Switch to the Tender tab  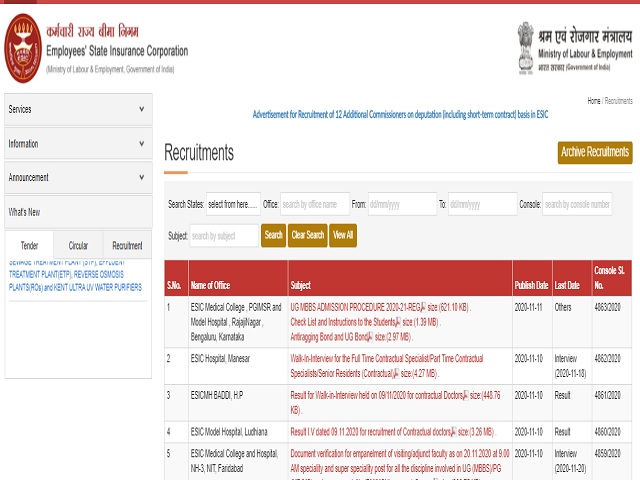(x=29, y=245)
